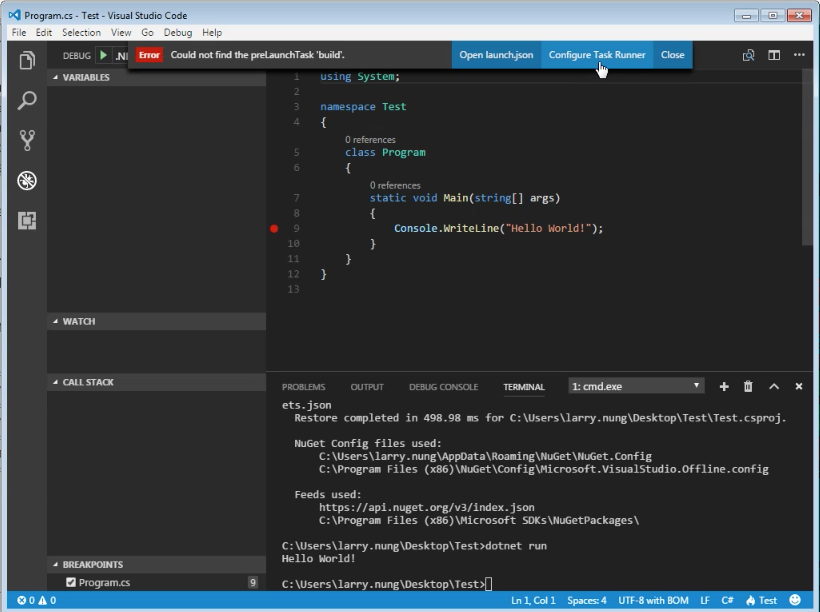Click the open changes preview icon
Screen dimensions: 820x612
coord(748,55)
